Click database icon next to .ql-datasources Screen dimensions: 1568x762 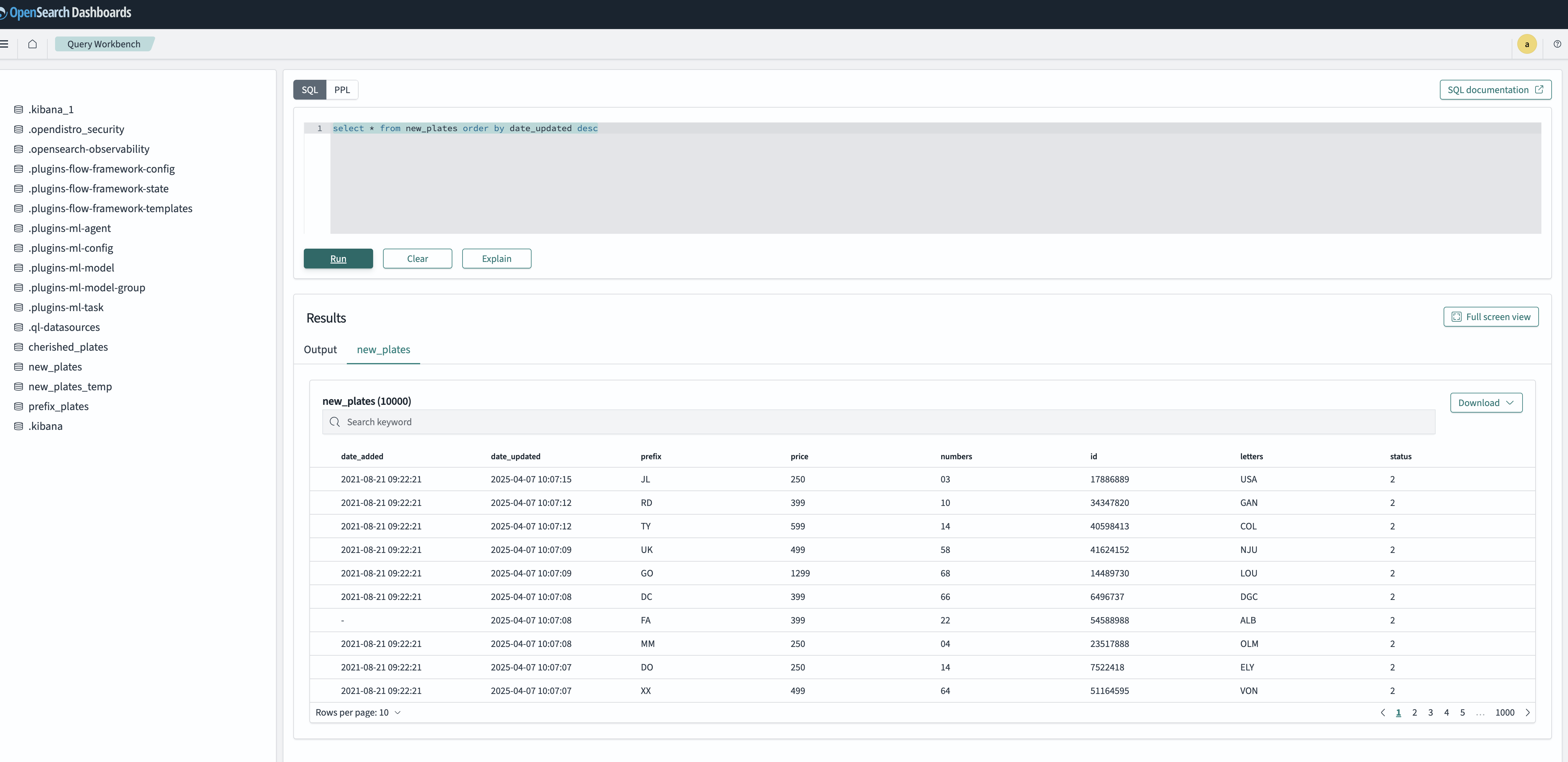coord(19,327)
